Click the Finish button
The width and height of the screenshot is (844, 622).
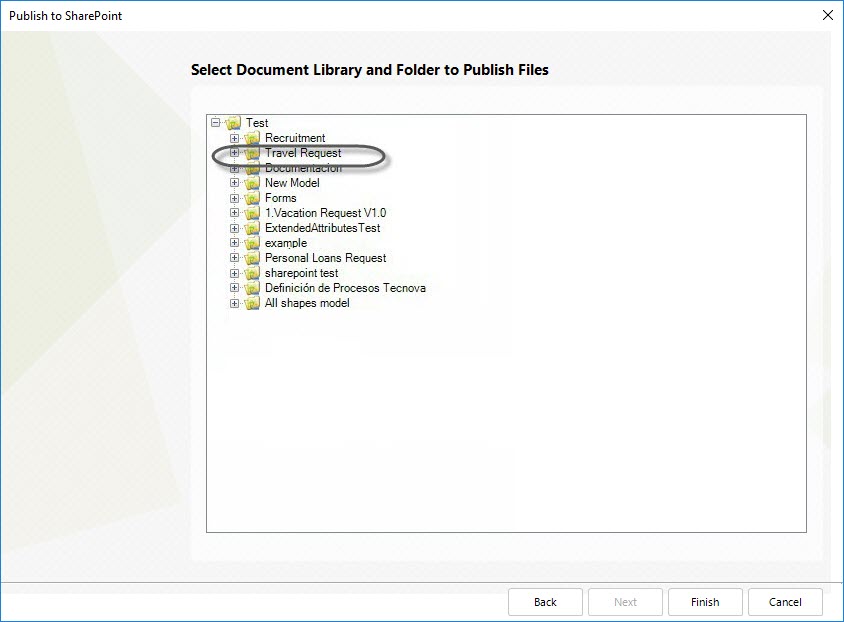point(705,602)
